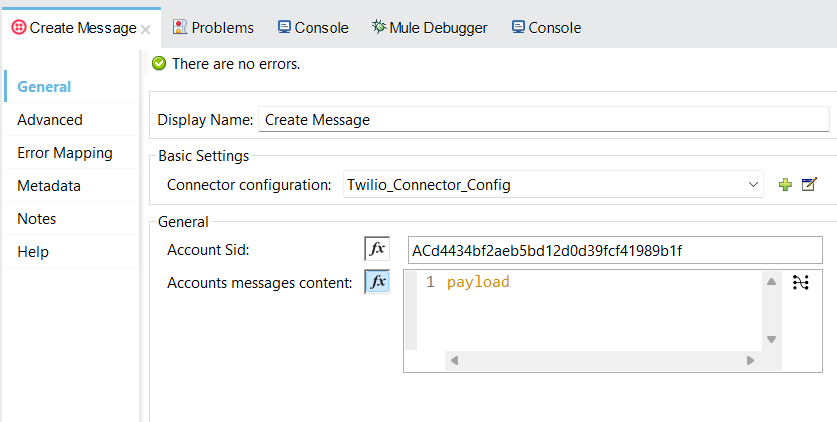The width and height of the screenshot is (837, 422).
Task: Click the editor scroll right arrow
Action: click(x=751, y=361)
